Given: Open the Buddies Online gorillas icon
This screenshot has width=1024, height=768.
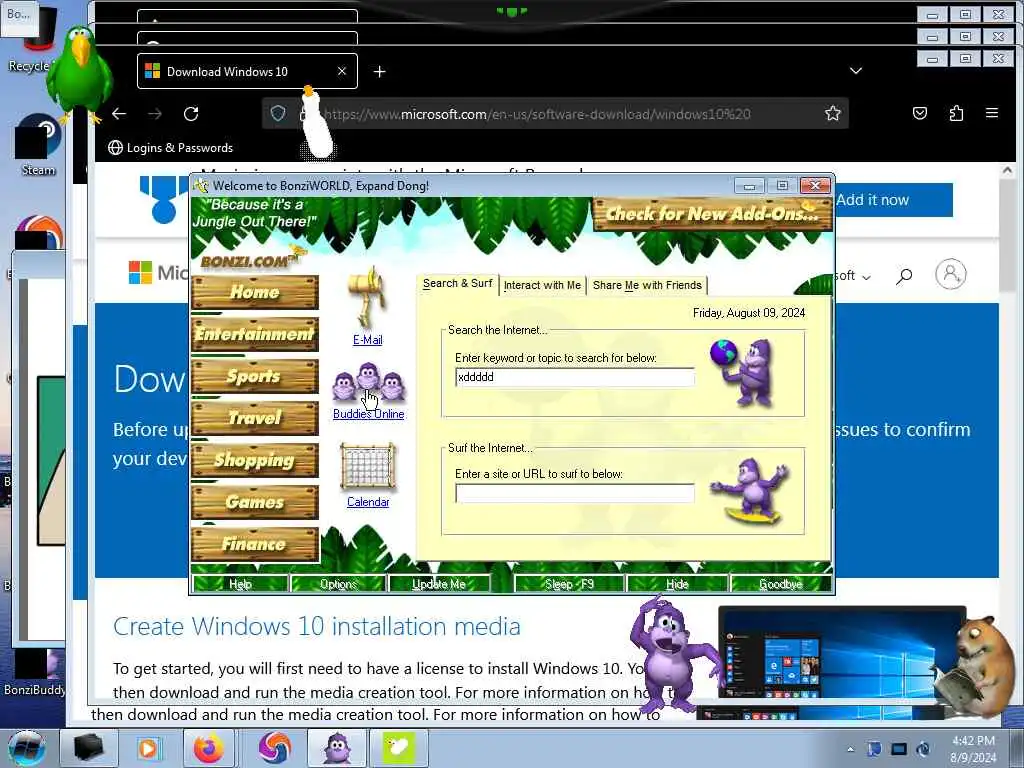Looking at the screenshot, I should click(368, 384).
